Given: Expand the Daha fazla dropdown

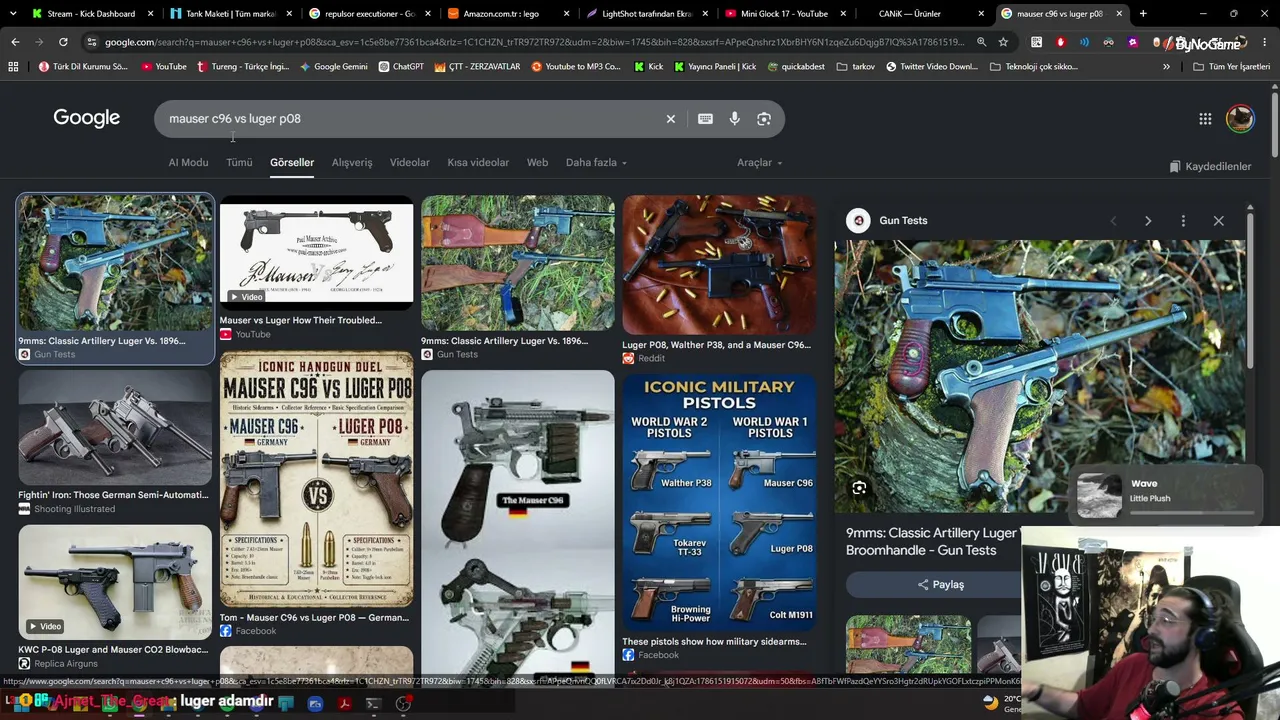Looking at the screenshot, I should click(596, 163).
